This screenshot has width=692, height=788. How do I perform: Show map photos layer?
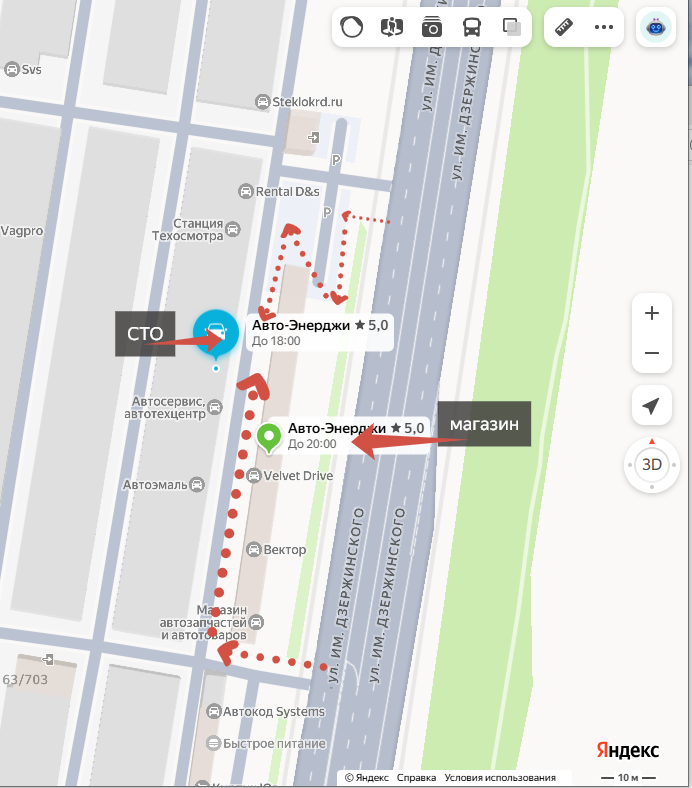point(432,27)
